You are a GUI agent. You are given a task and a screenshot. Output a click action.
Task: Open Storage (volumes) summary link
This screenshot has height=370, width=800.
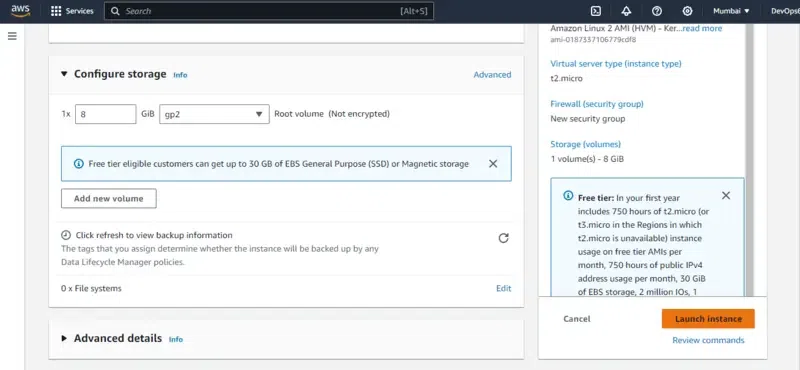click(586, 144)
